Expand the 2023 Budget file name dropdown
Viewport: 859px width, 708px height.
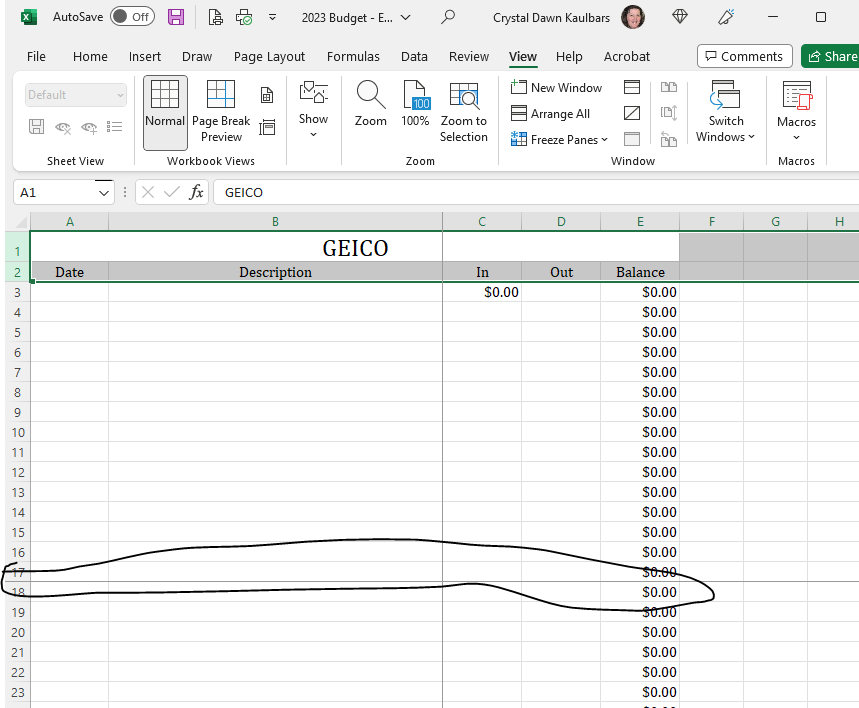point(405,18)
